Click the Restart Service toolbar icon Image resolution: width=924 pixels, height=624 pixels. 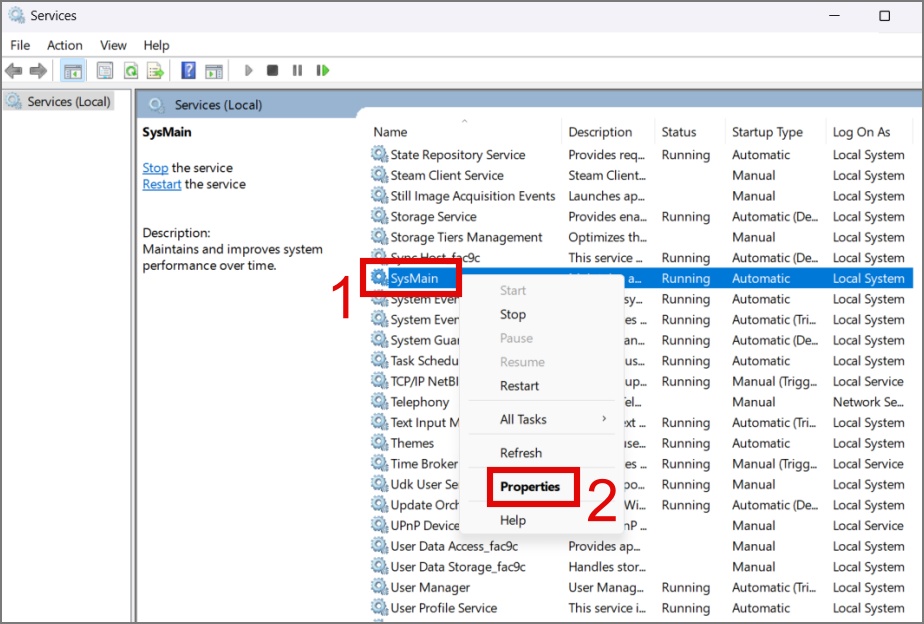click(x=322, y=71)
